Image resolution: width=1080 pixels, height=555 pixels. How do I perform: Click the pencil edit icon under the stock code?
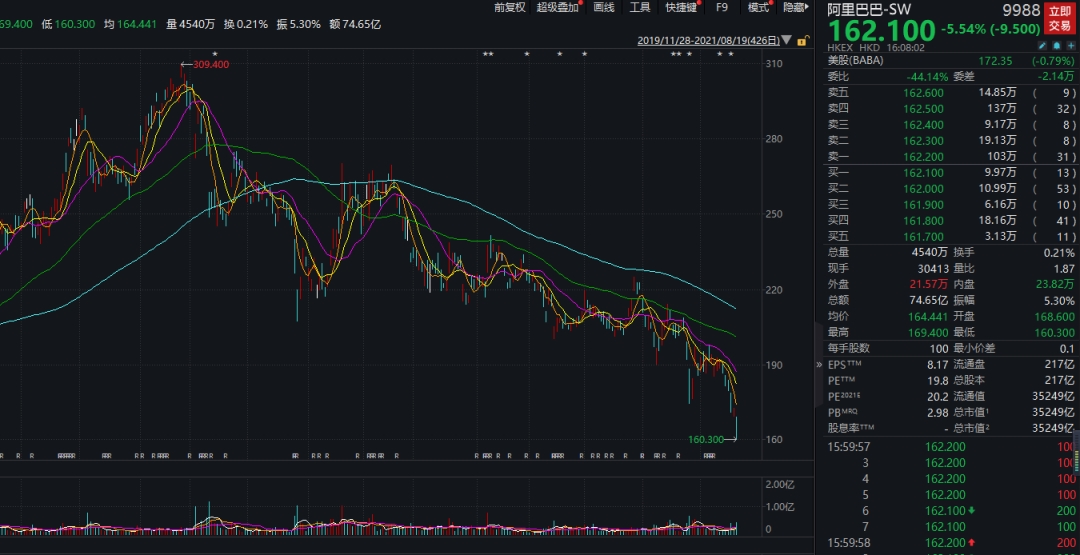click(x=1043, y=45)
